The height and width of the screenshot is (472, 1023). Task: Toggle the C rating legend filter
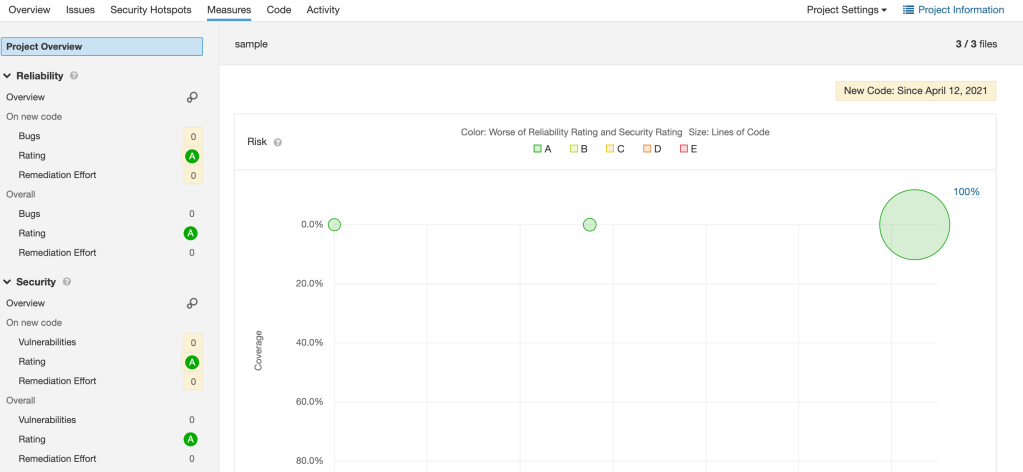pos(615,149)
